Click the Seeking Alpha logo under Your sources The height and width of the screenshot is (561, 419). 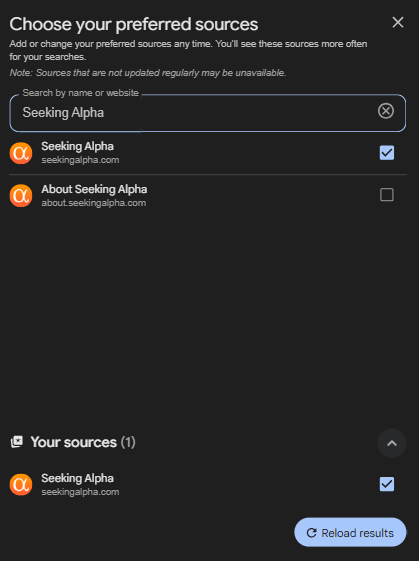coord(21,484)
